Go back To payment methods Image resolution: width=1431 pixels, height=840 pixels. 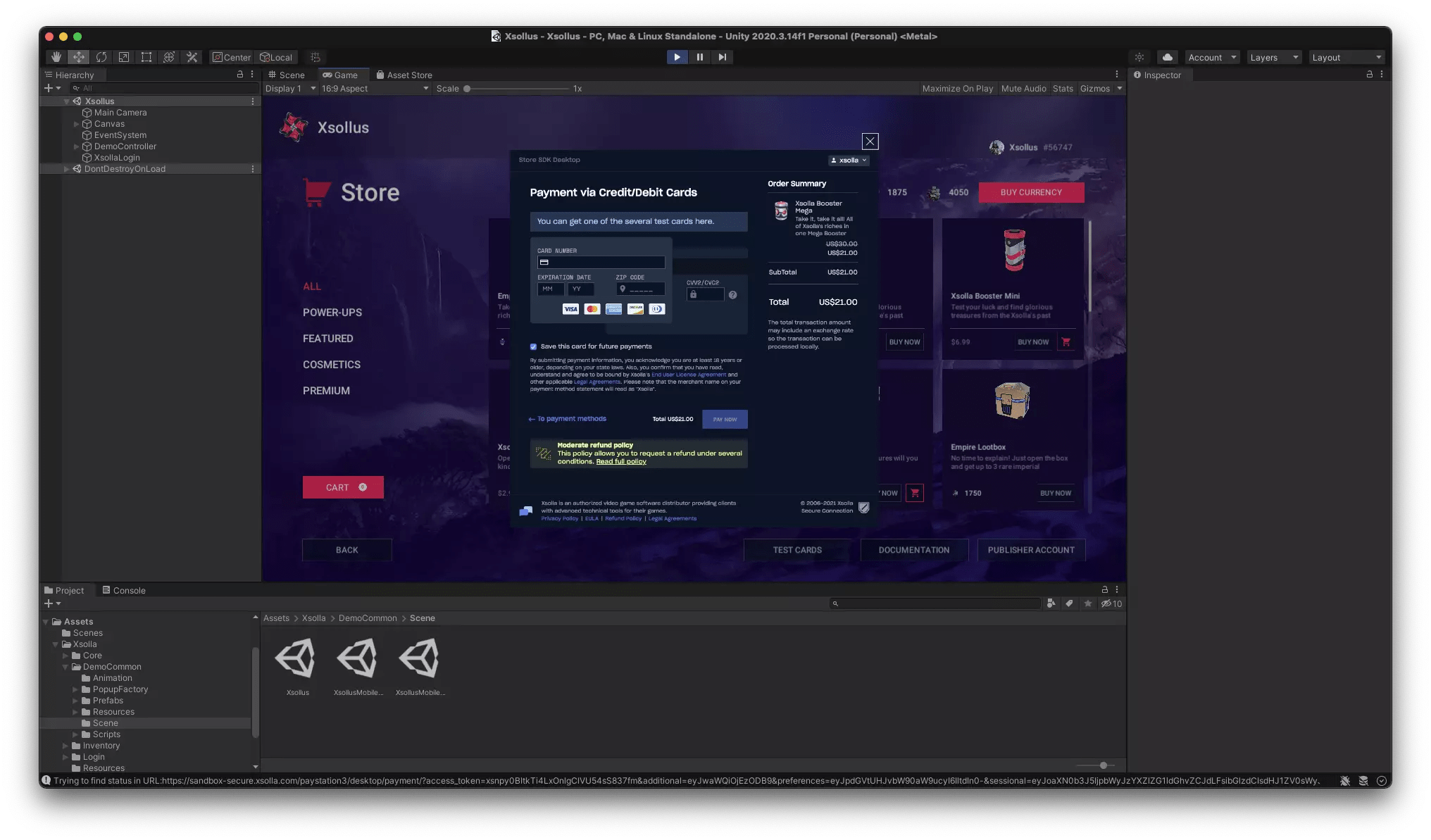(x=568, y=419)
